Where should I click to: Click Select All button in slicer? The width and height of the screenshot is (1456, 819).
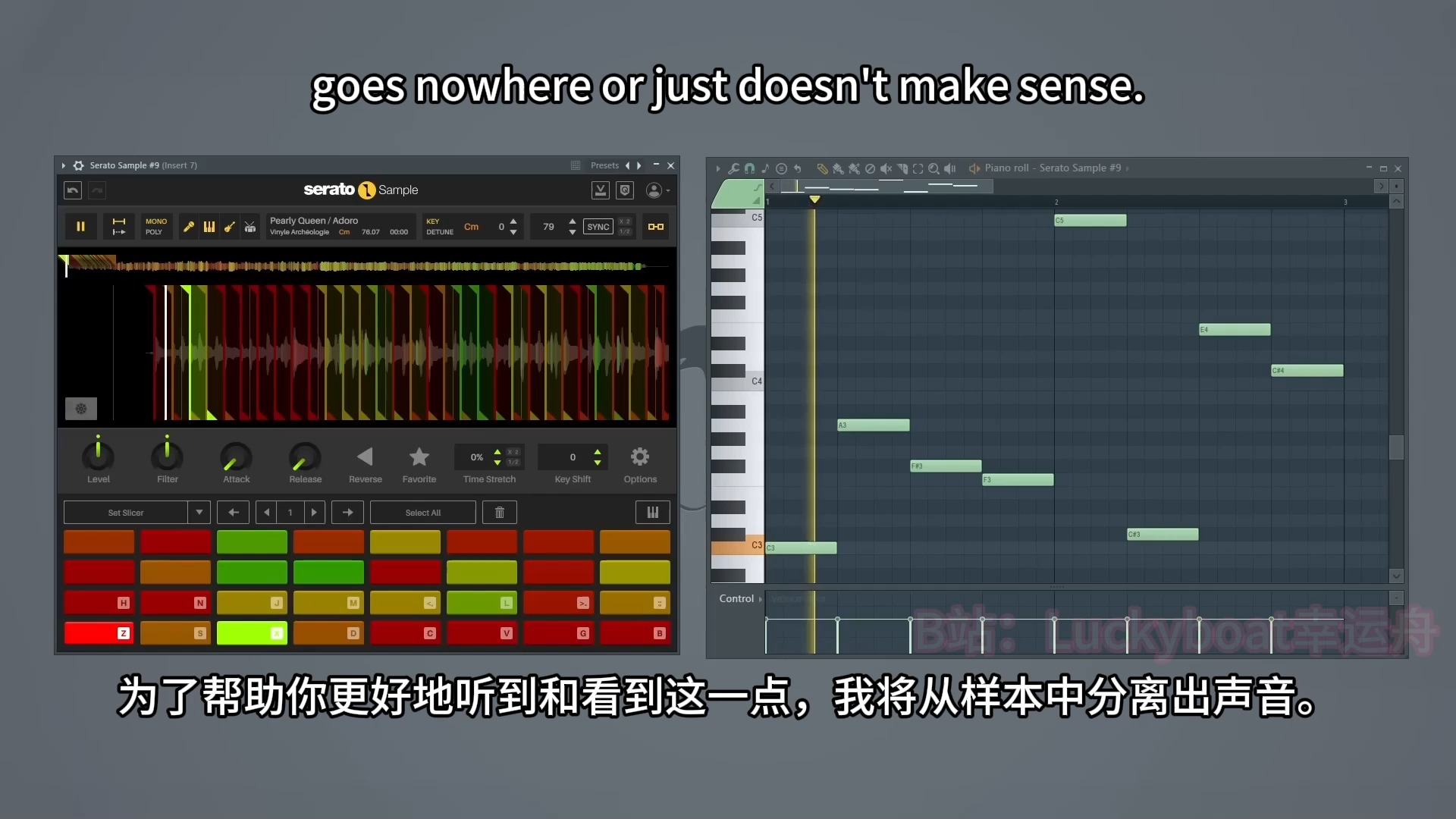coord(423,512)
